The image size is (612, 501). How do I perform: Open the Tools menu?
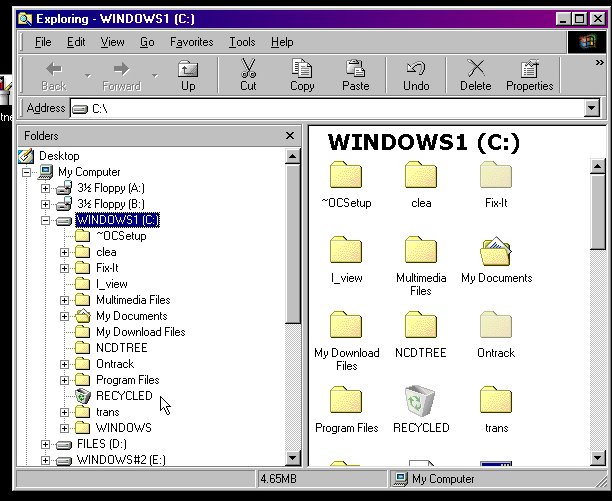click(241, 42)
